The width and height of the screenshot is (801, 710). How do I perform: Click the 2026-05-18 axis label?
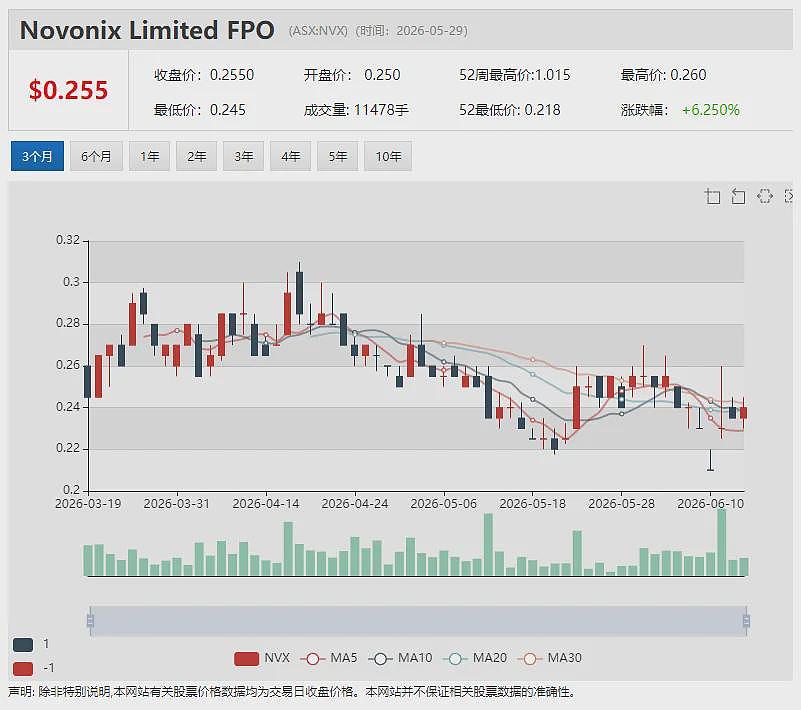[x=532, y=504]
